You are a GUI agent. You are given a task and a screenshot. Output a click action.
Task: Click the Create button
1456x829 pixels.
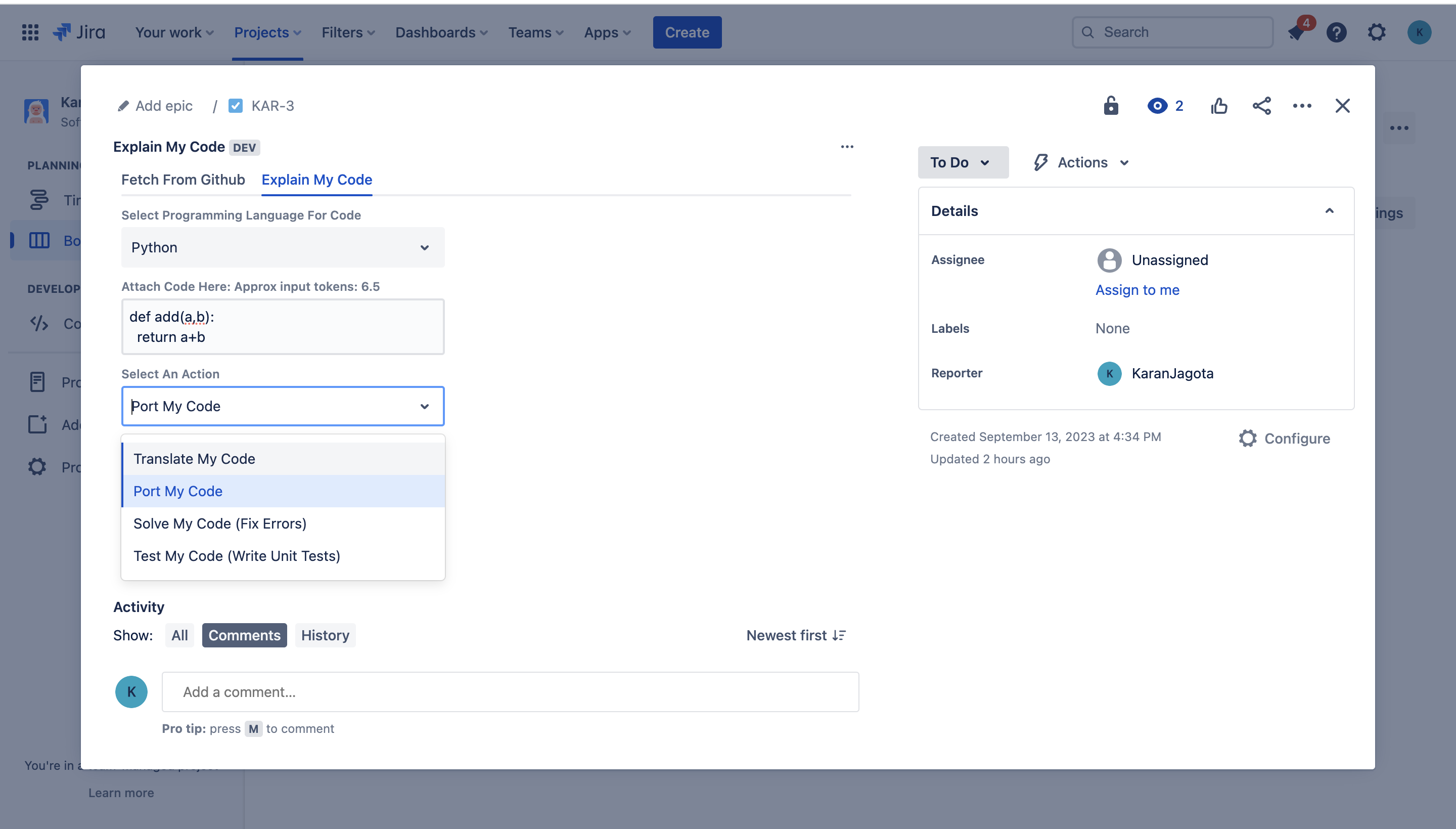click(x=687, y=32)
